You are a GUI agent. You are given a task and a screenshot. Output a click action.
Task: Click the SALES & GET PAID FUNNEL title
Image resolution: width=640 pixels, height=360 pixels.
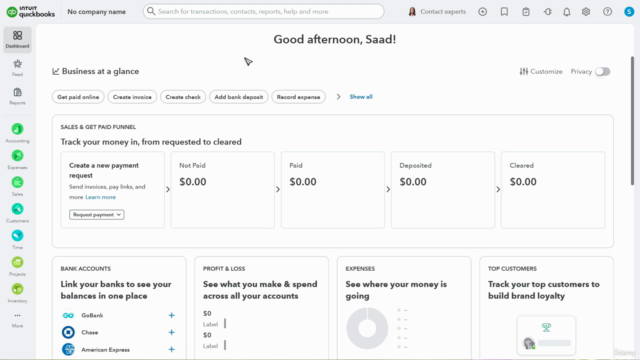pos(98,127)
